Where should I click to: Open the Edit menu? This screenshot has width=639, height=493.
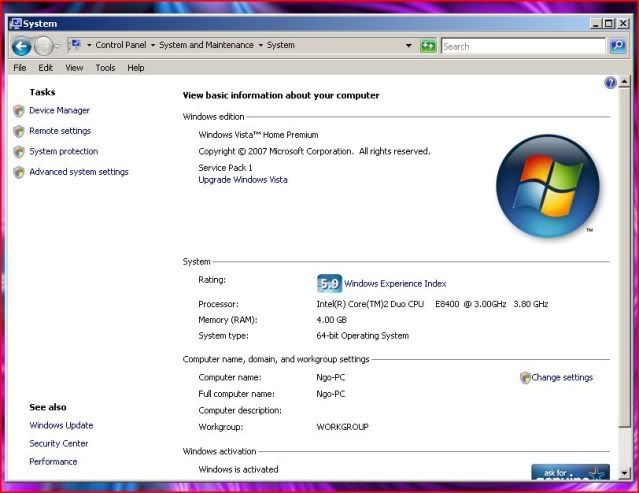[46, 68]
